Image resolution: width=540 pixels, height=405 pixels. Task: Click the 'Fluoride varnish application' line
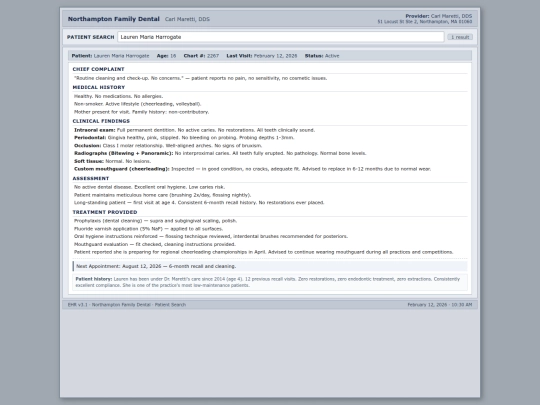click(148, 229)
